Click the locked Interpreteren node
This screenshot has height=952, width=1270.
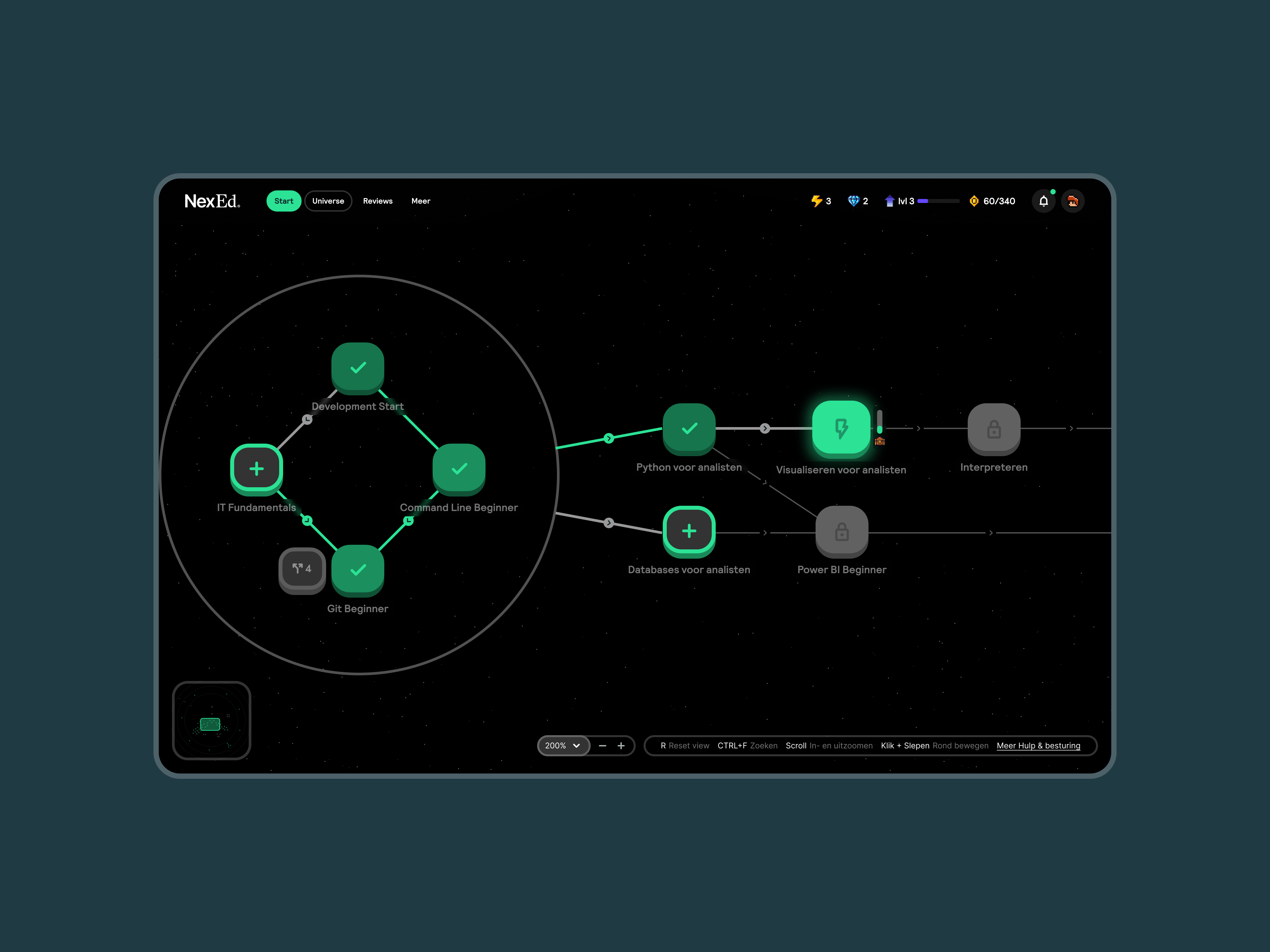pyautogui.click(x=993, y=429)
